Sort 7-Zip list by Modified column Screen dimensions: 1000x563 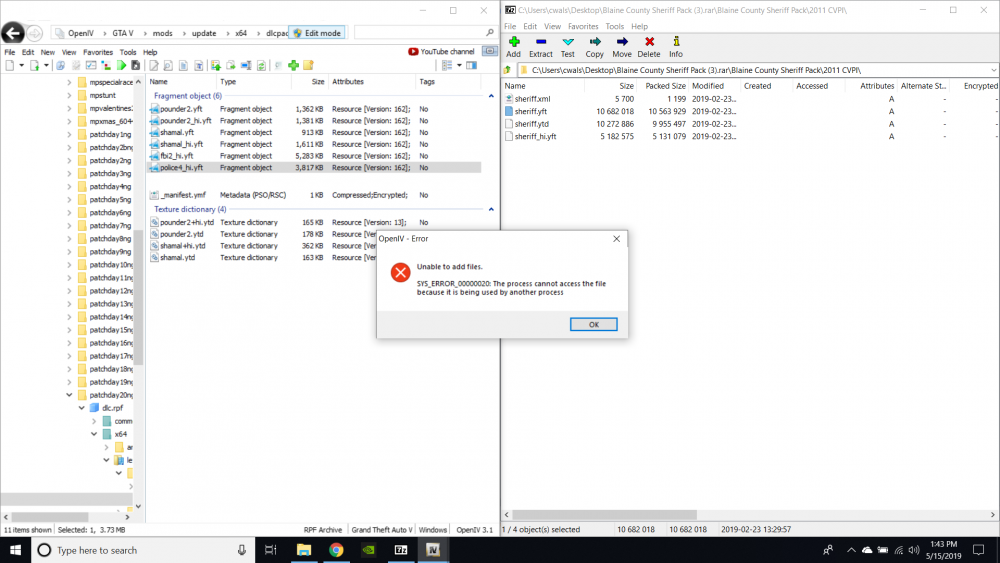point(714,86)
